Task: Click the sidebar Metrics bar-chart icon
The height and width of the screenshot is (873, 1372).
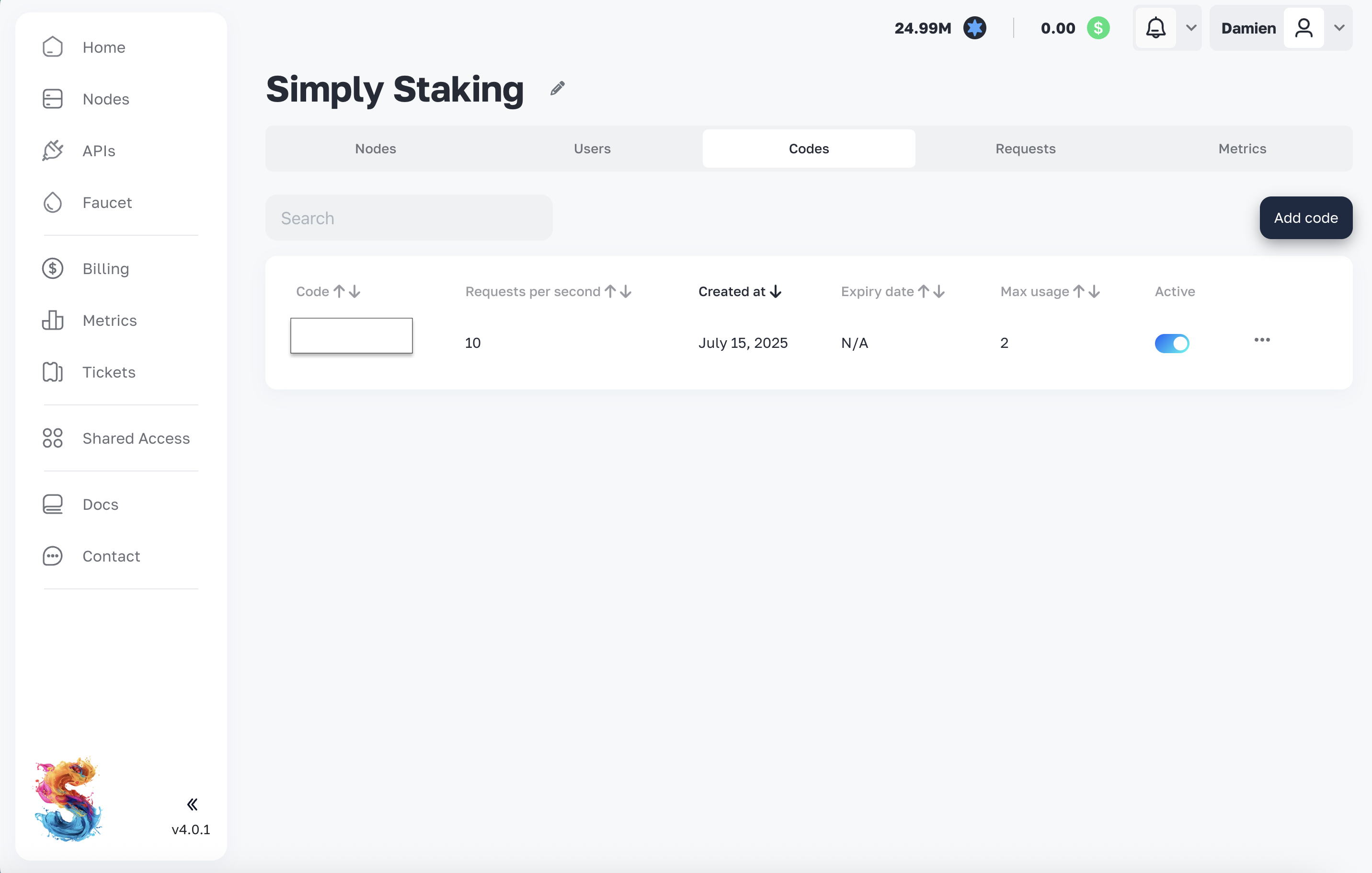Action: pyautogui.click(x=52, y=320)
